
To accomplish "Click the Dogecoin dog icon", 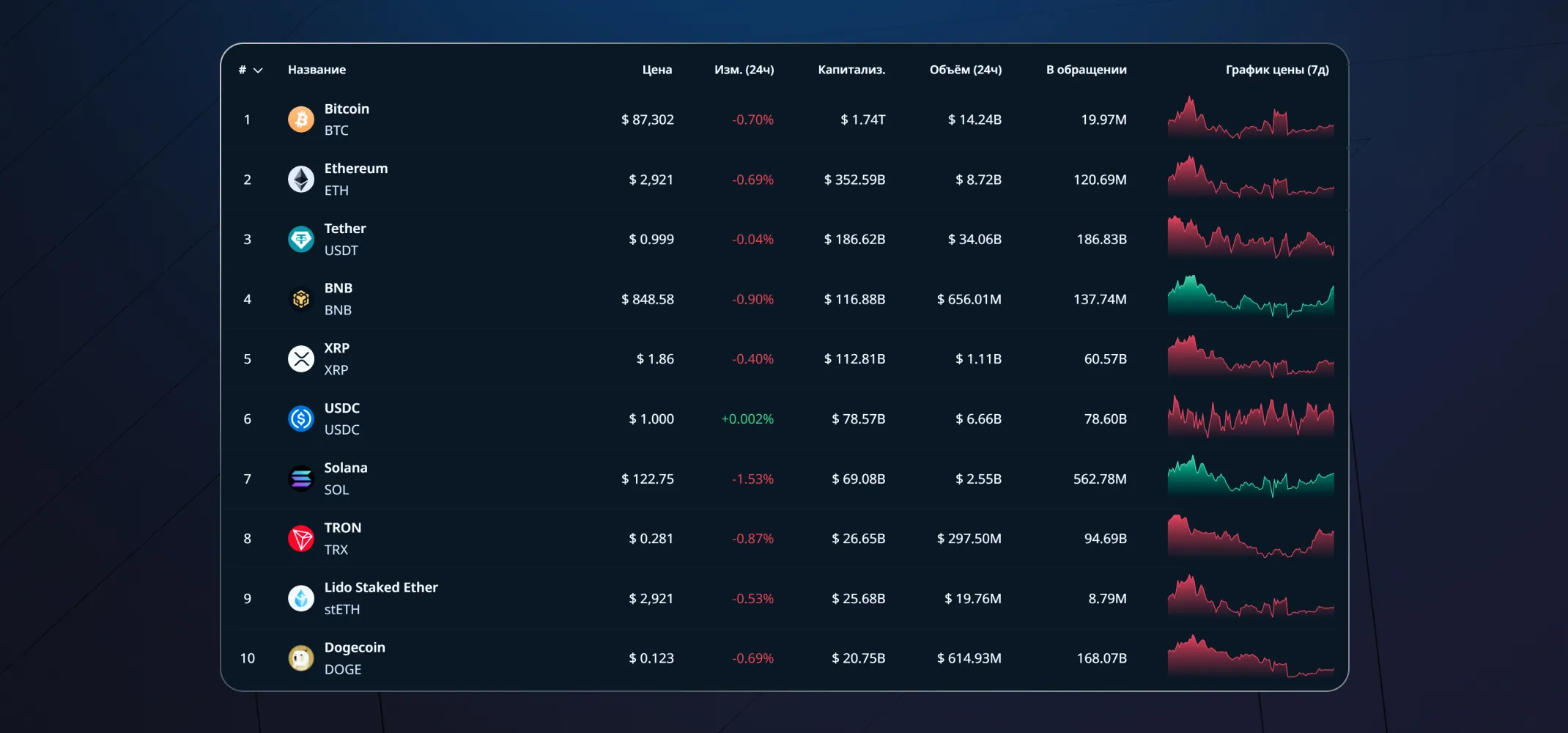I will (300, 658).
